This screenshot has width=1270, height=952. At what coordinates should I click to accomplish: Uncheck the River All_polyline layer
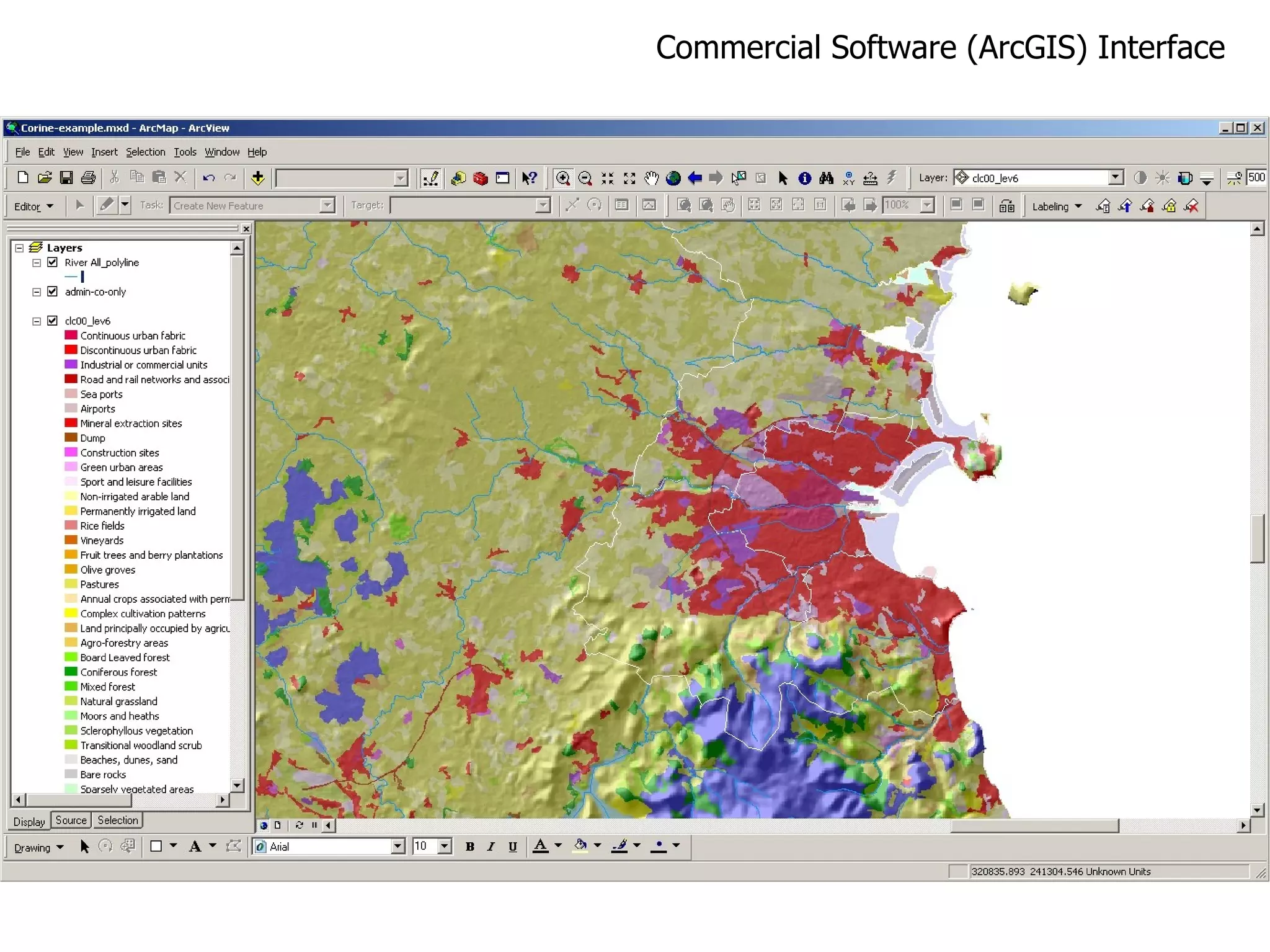point(53,262)
